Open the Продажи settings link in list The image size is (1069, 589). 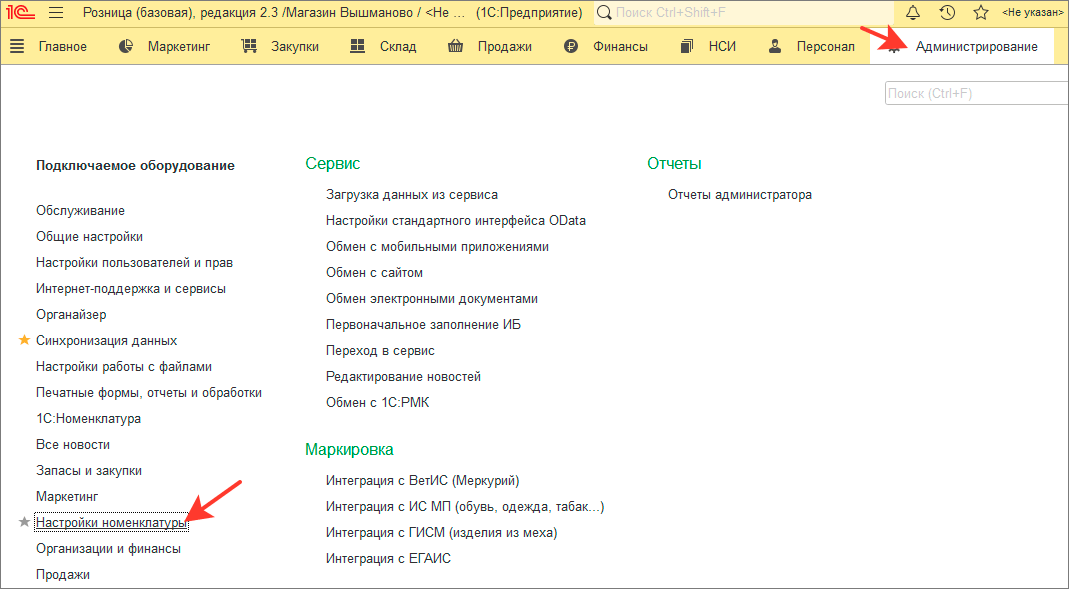[x=63, y=575]
